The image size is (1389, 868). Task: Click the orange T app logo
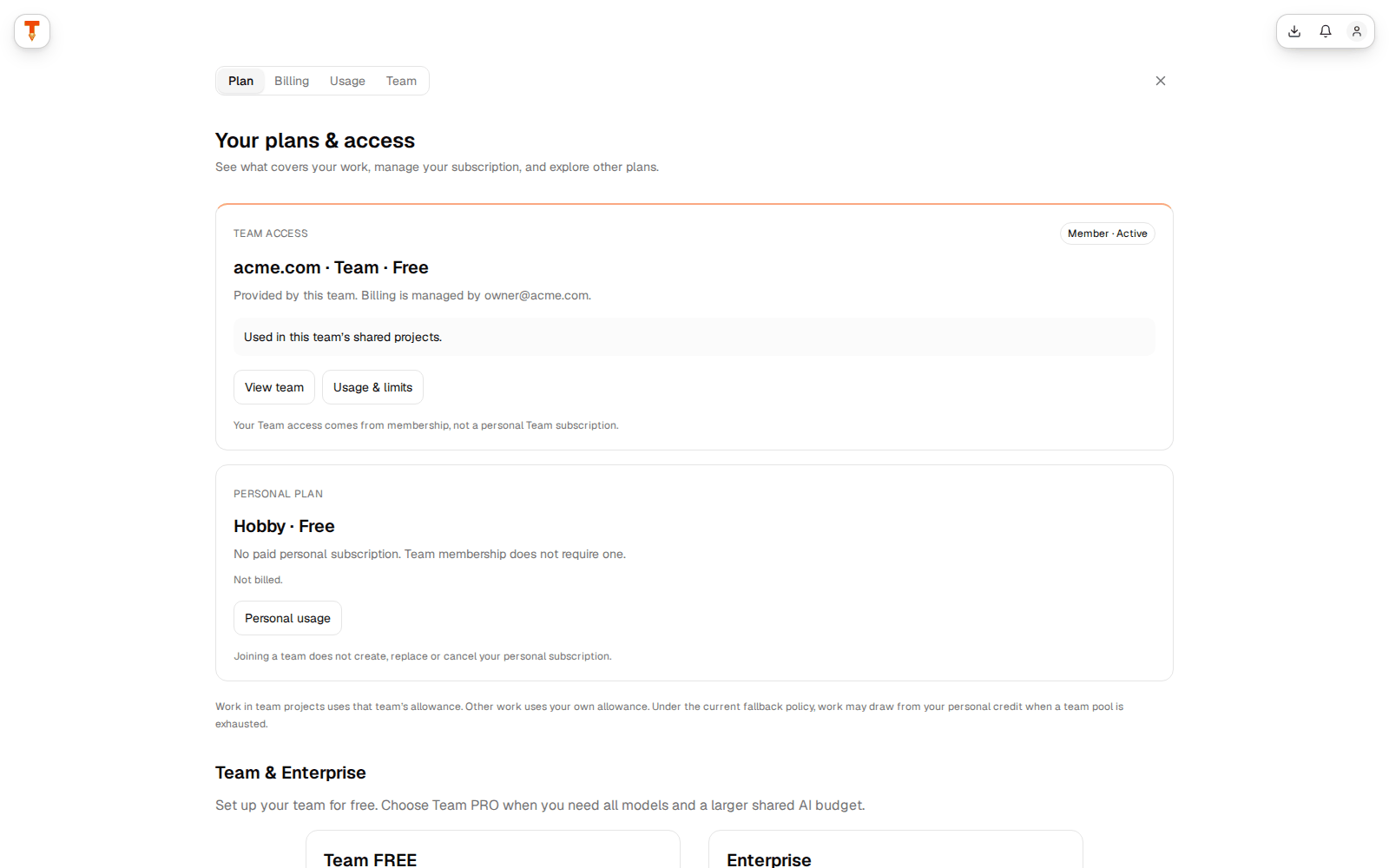click(32, 31)
